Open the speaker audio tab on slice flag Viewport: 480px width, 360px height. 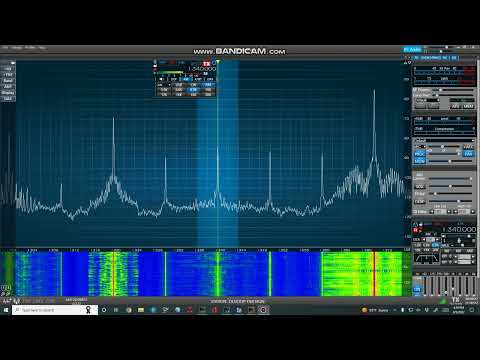[161, 79]
